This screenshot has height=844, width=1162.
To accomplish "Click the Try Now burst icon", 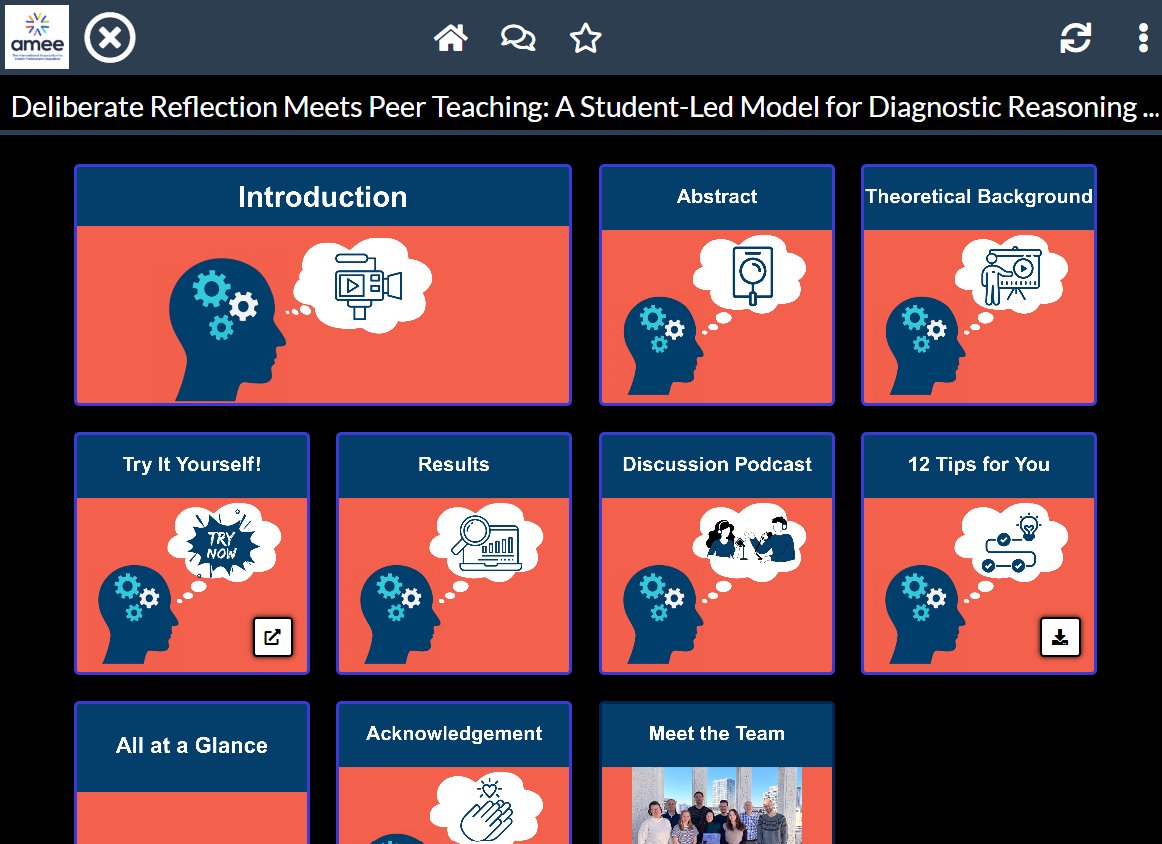I will click(222, 544).
